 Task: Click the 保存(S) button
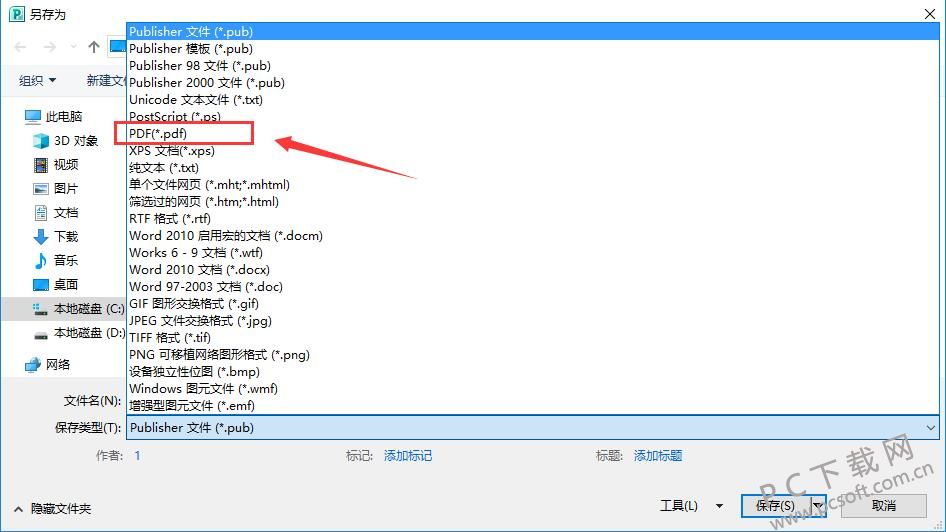coord(776,505)
